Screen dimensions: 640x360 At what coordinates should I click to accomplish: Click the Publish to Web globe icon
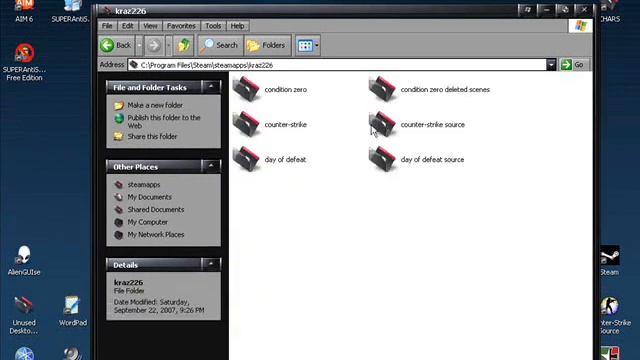click(x=119, y=118)
